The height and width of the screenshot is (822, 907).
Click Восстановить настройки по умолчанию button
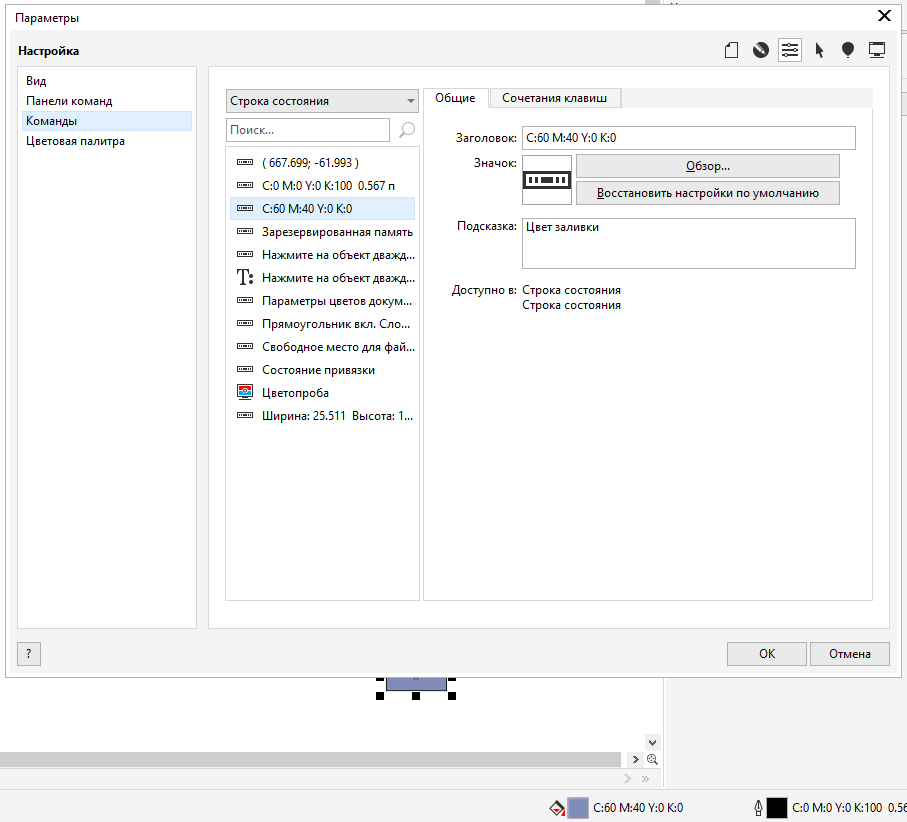(x=707, y=193)
